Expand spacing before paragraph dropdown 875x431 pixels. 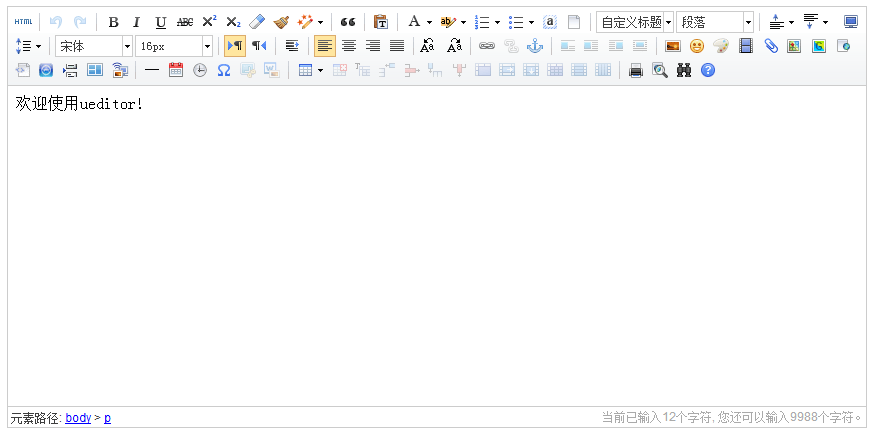(791, 23)
